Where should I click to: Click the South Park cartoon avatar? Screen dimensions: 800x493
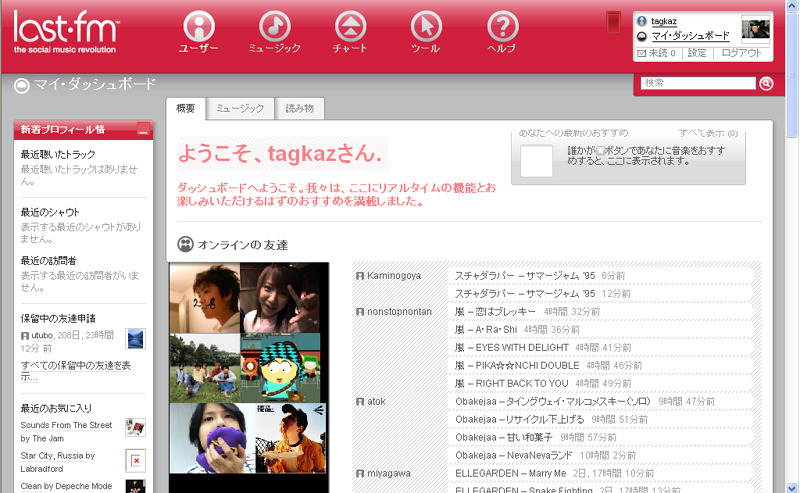pyautogui.click(x=280, y=368)
